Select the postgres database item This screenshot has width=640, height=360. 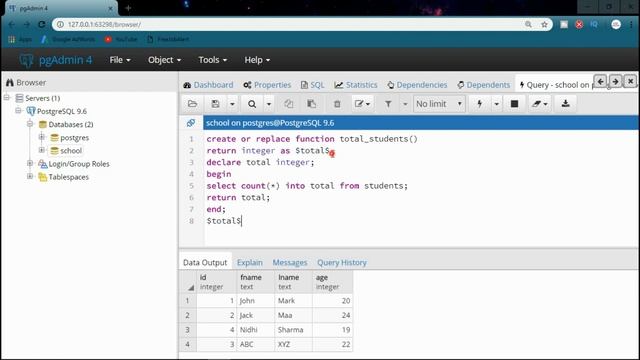(74, 138)
